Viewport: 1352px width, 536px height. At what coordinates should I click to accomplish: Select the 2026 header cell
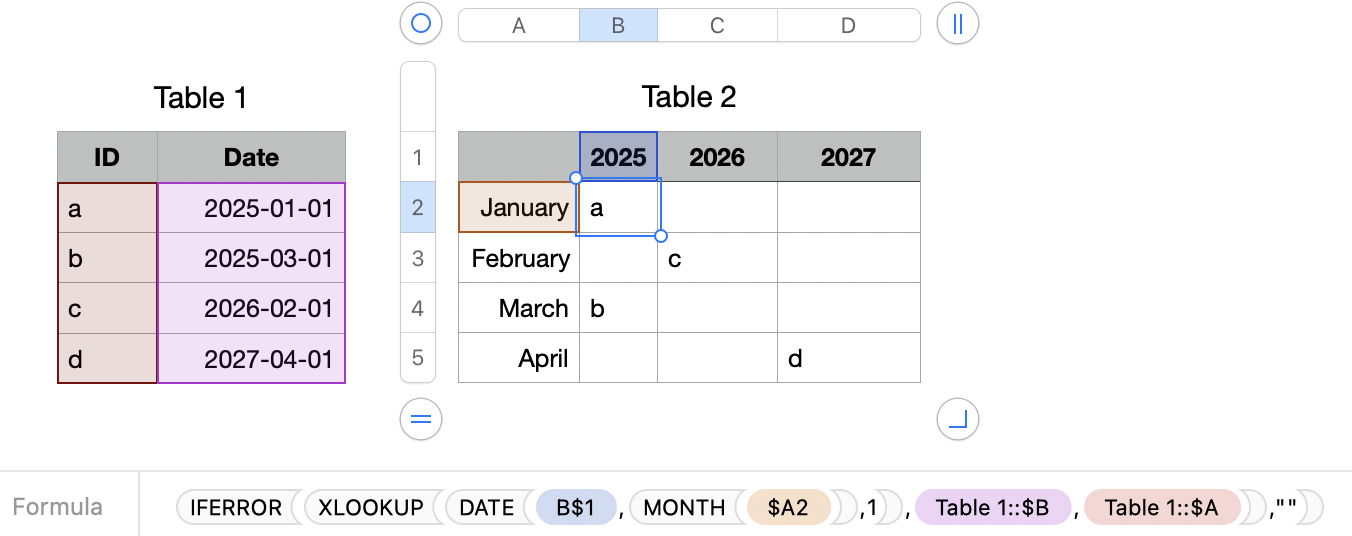tap(717, 157)
